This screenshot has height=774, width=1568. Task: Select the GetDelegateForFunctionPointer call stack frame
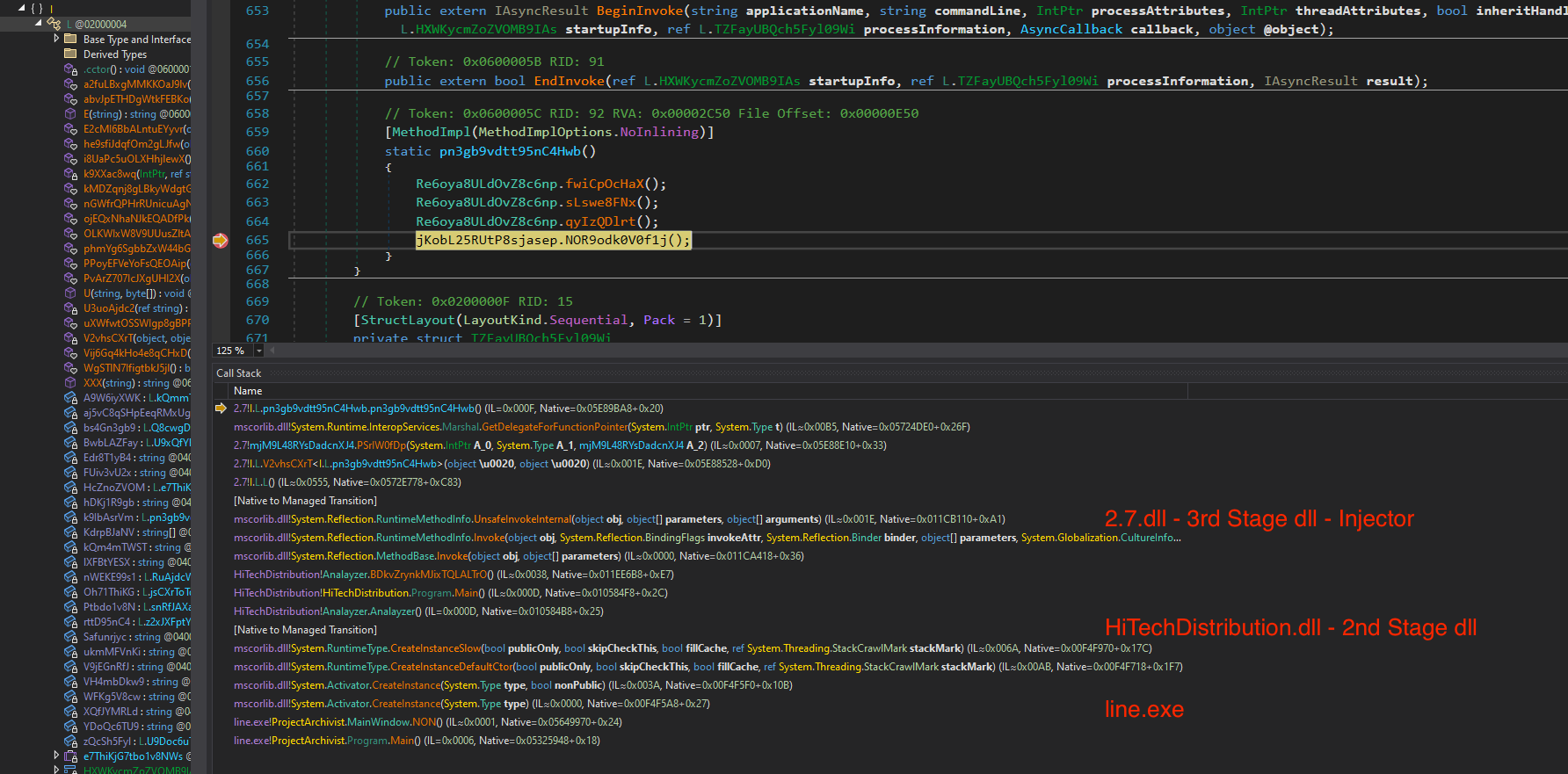[601, 427]
